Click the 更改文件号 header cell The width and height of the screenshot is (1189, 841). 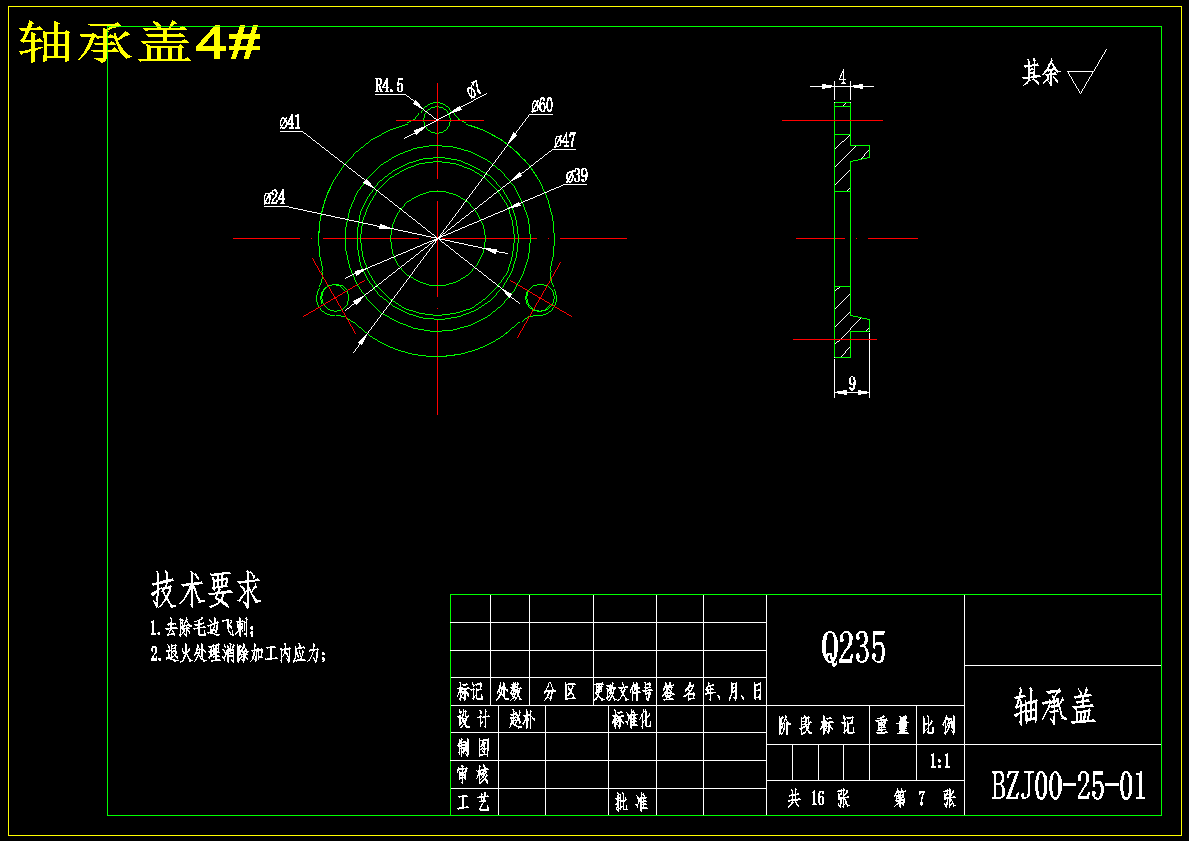[x=623, y=691]
